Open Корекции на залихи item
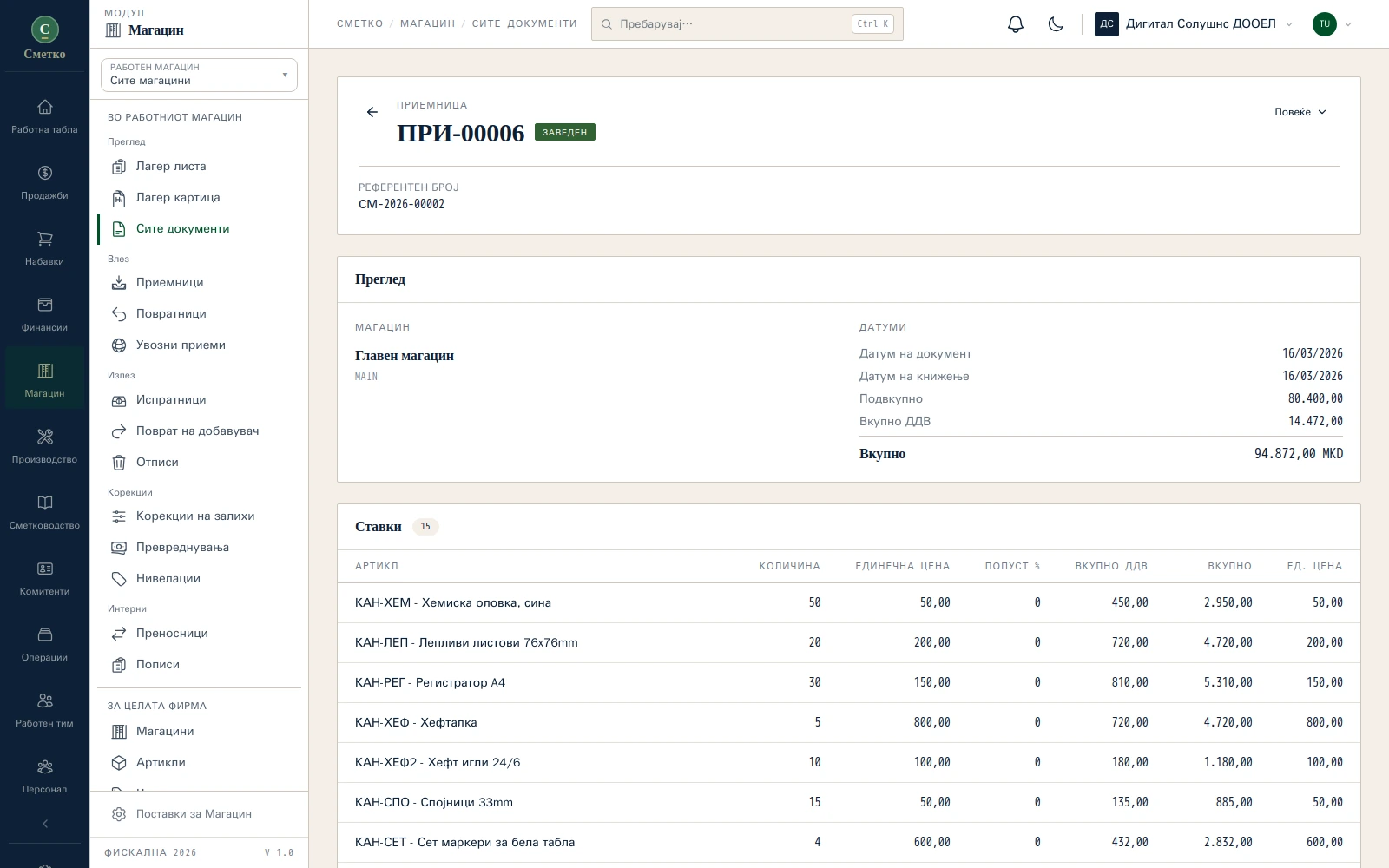This screenshot has height=868, width=1389. (199, 516)
